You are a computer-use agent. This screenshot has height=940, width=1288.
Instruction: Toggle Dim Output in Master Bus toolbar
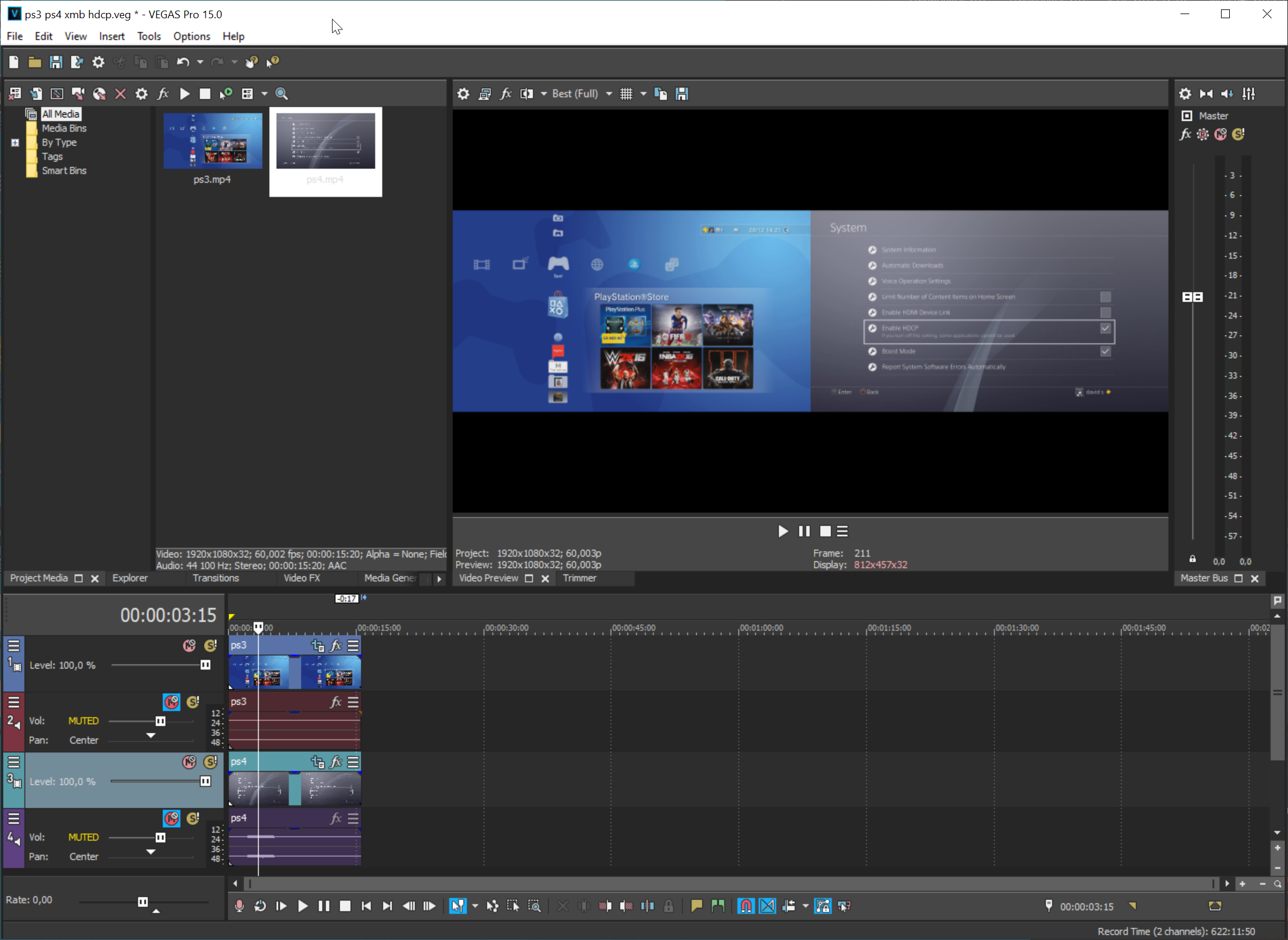[x=1227, y=93]
